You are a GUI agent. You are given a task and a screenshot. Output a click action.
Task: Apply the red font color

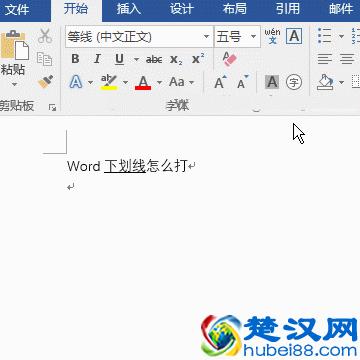143,82
